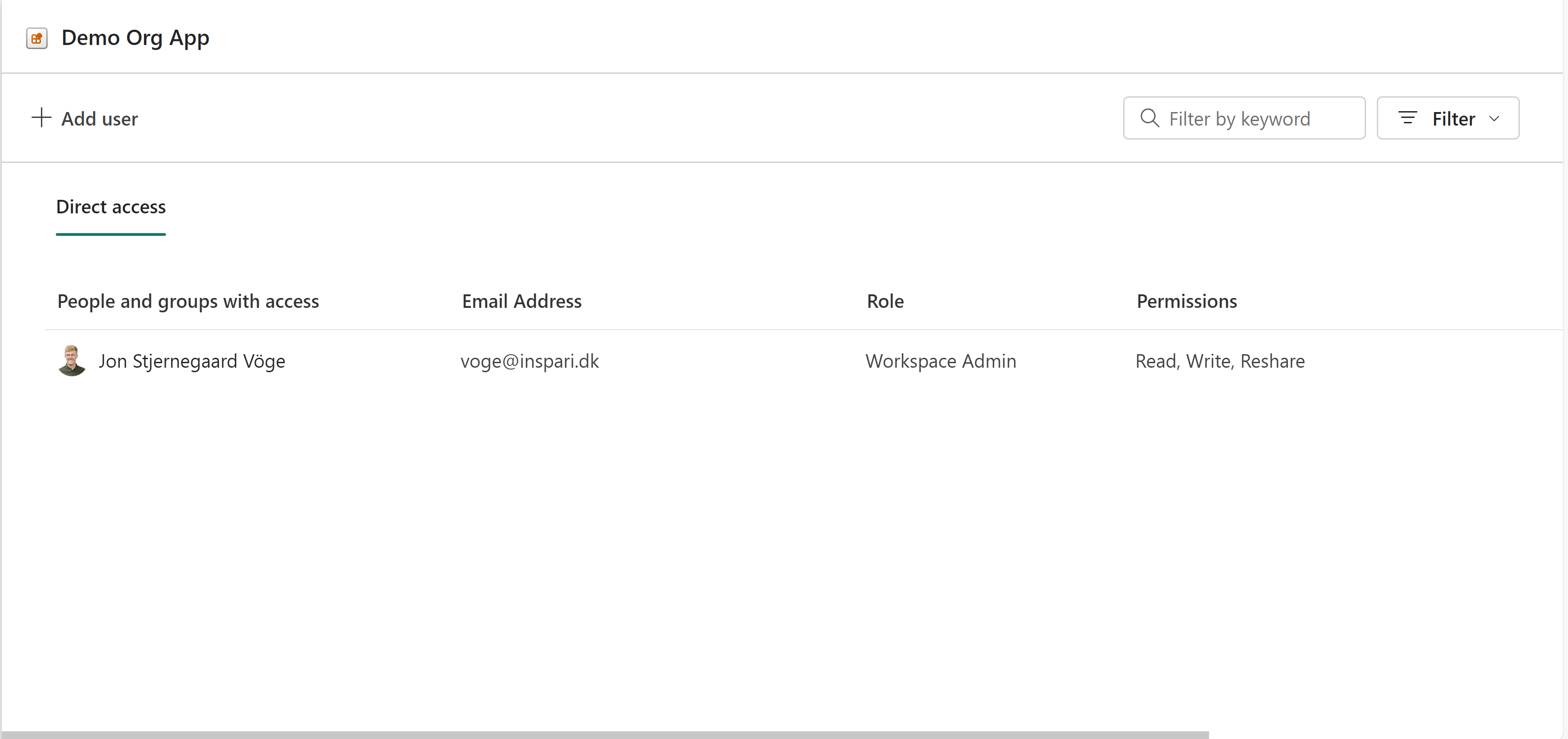1568x739 pixels.
Task: Click the Workspace Admin role cell
Action: (941, 361)
